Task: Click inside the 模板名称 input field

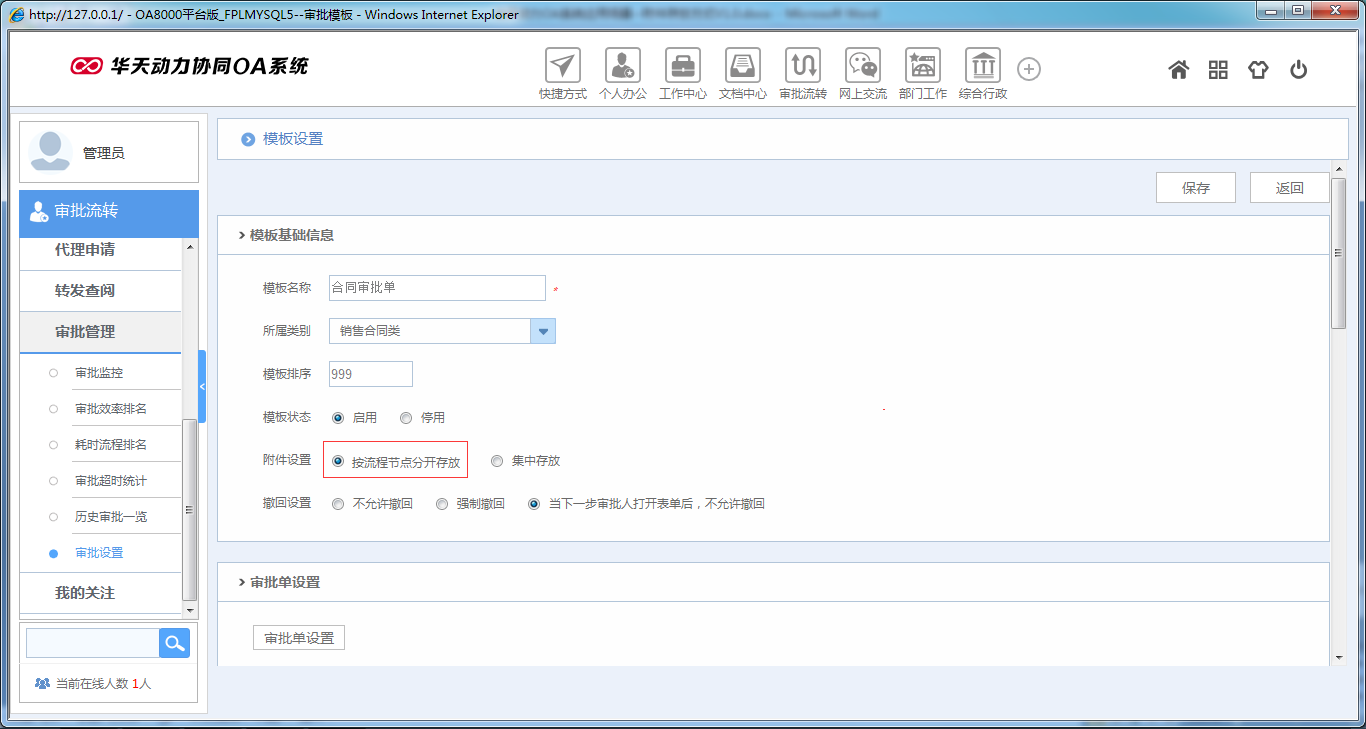Action: [x=436, y=287]
